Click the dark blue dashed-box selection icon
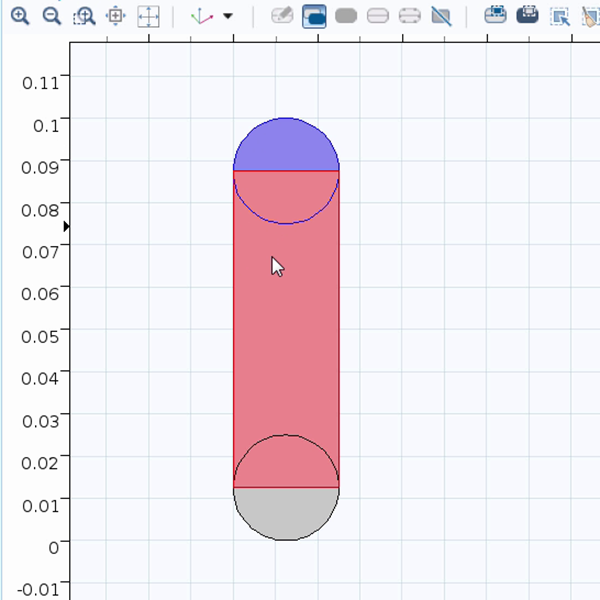The height and width of the screenshot is (600, 600). tap(527, 16)
